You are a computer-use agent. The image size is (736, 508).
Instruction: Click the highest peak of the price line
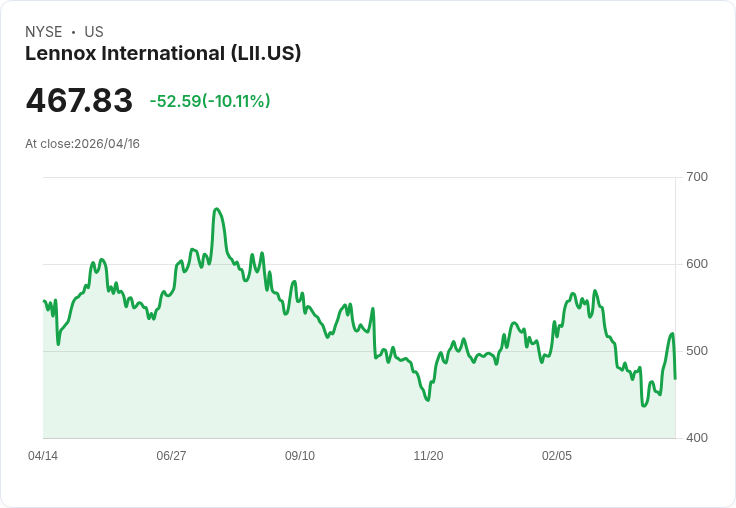click(x=216, y=209)
